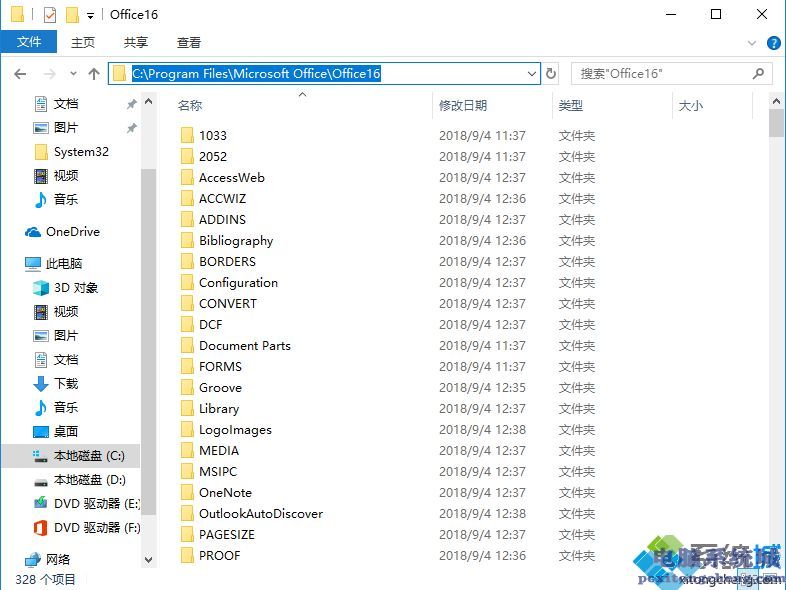
Task: Select the FORMS folder
Action: click(x=220, y=367)
